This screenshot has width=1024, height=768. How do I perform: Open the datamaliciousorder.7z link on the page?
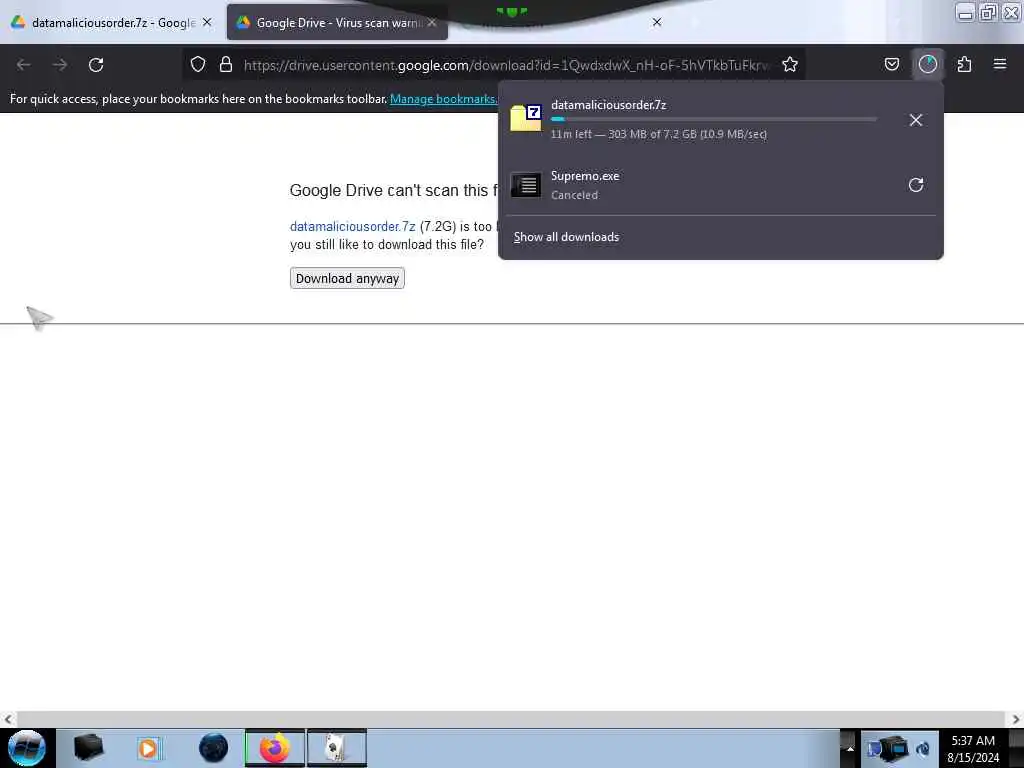[x=353, y=227]
